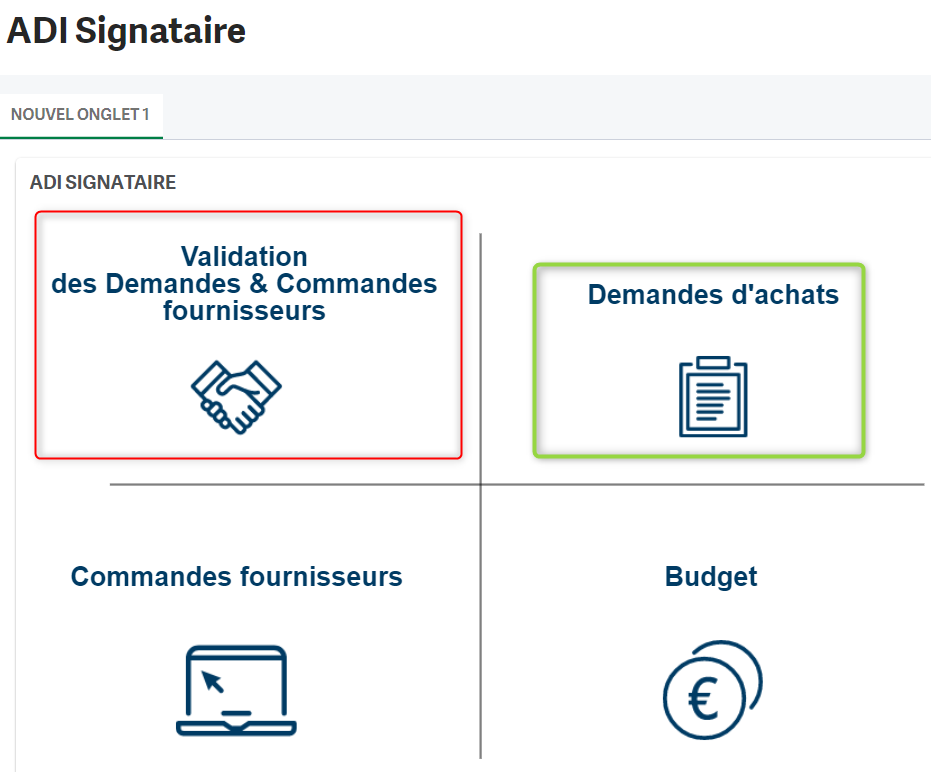Click the laptop icon for Commandes fournisseurs
This screenshot has width=931, height=772.
coord(236,691)
